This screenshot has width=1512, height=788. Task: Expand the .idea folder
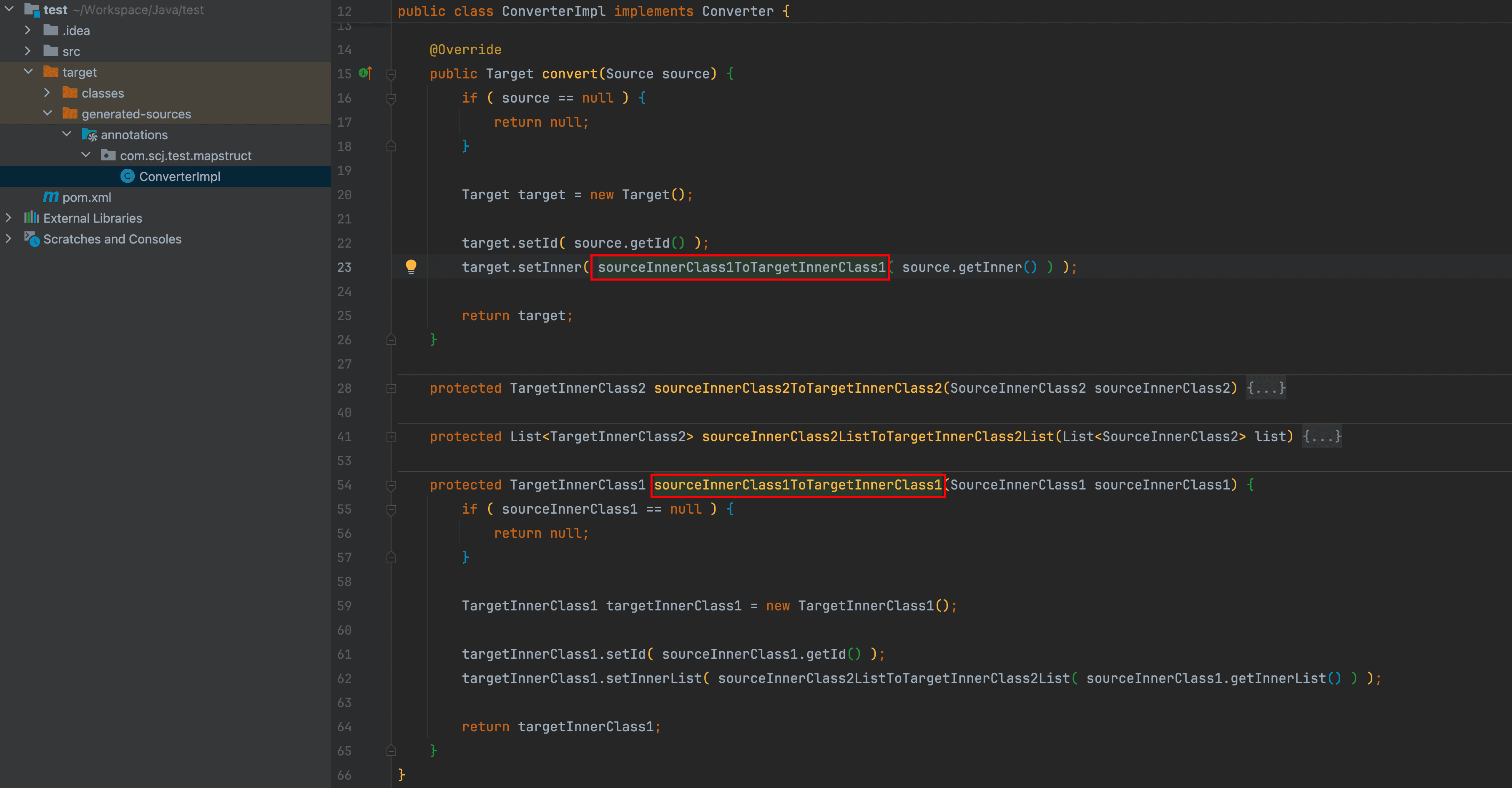point(28,30)
